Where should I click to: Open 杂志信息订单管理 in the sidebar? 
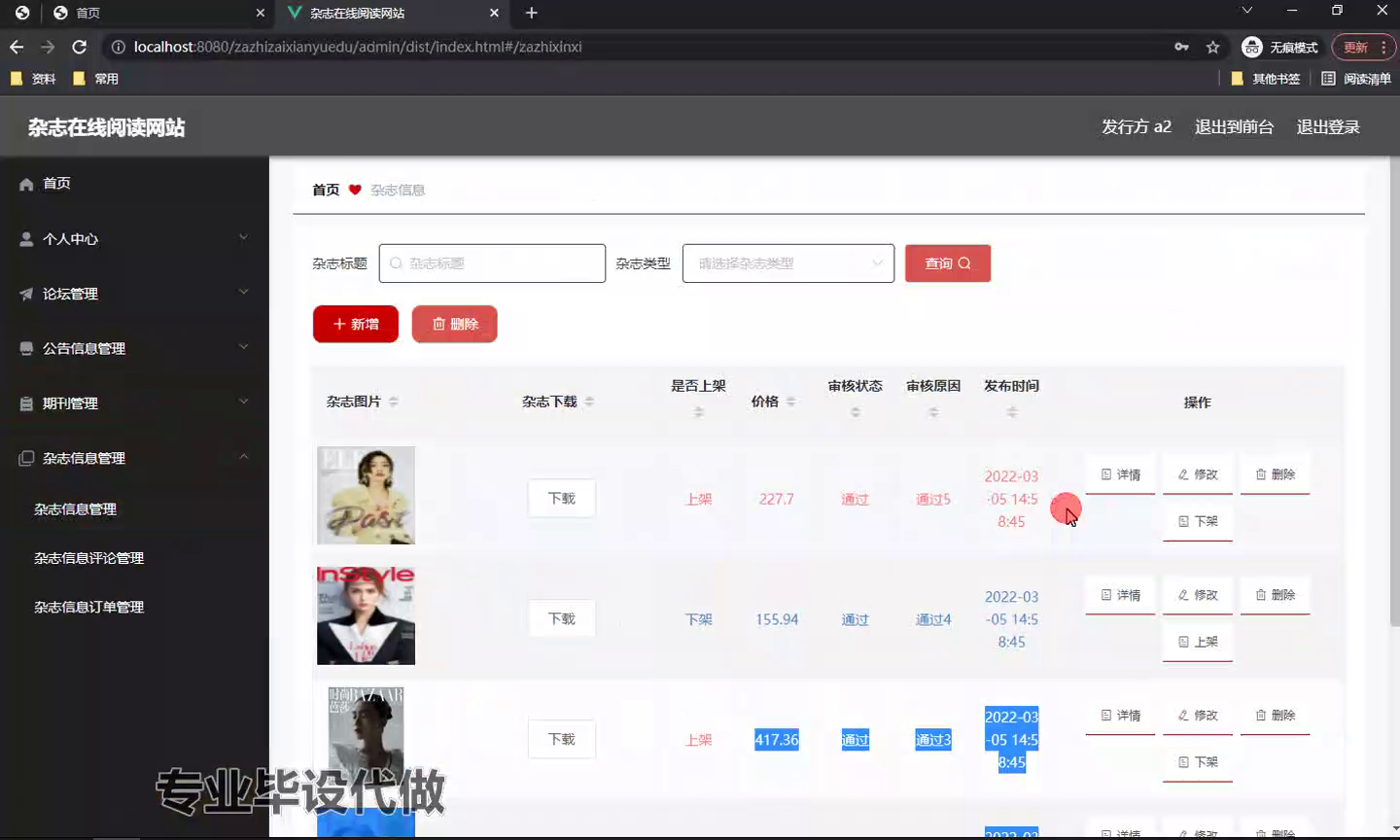89,607
